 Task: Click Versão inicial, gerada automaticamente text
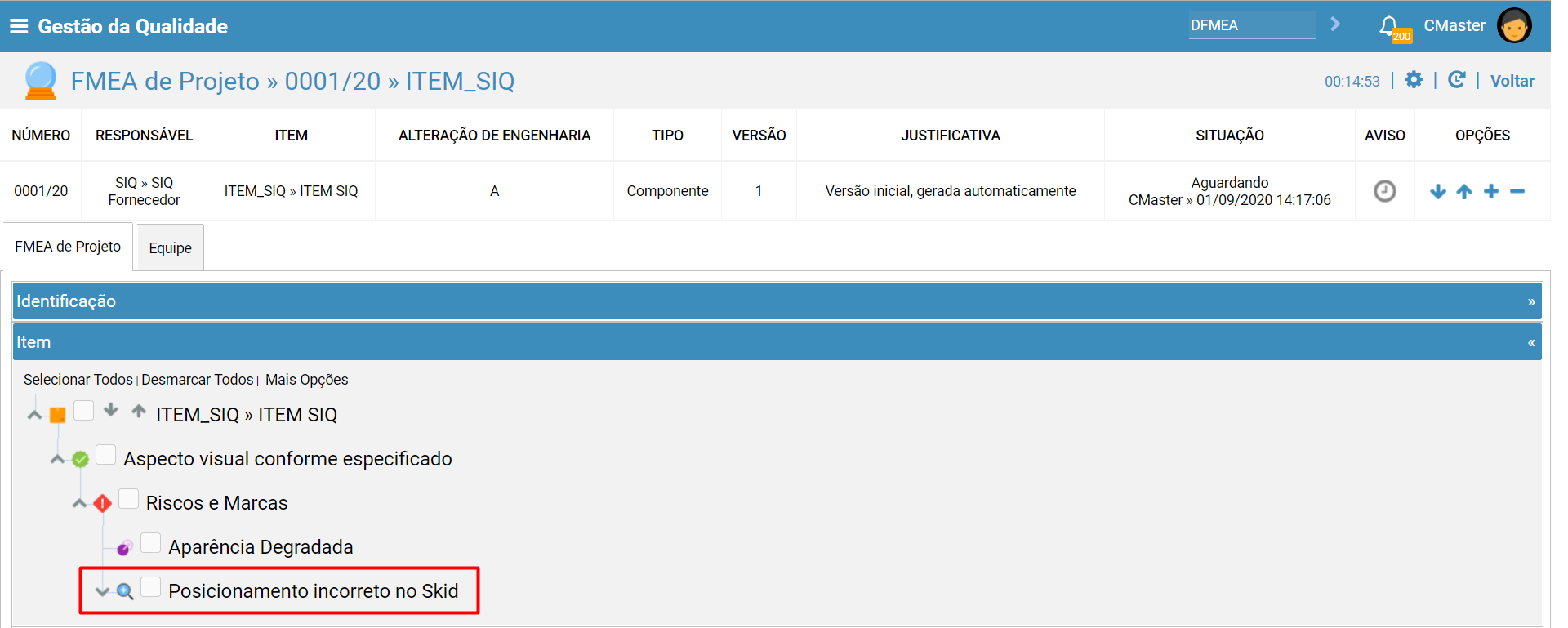(x=951, y=191)
